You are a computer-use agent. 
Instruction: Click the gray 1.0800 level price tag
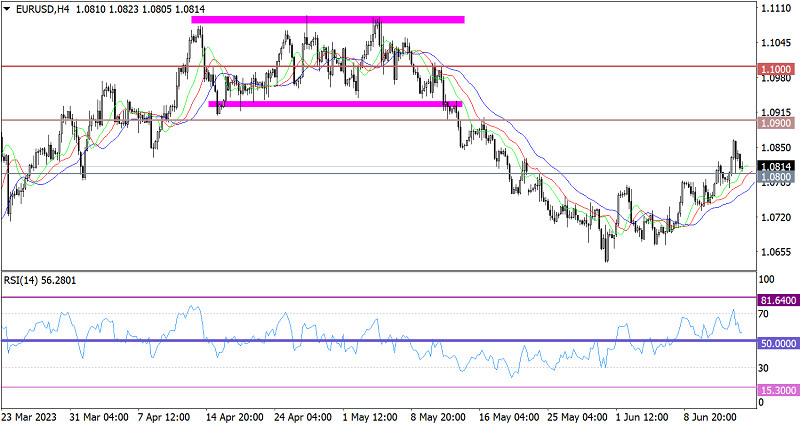[x=776, y=176]
